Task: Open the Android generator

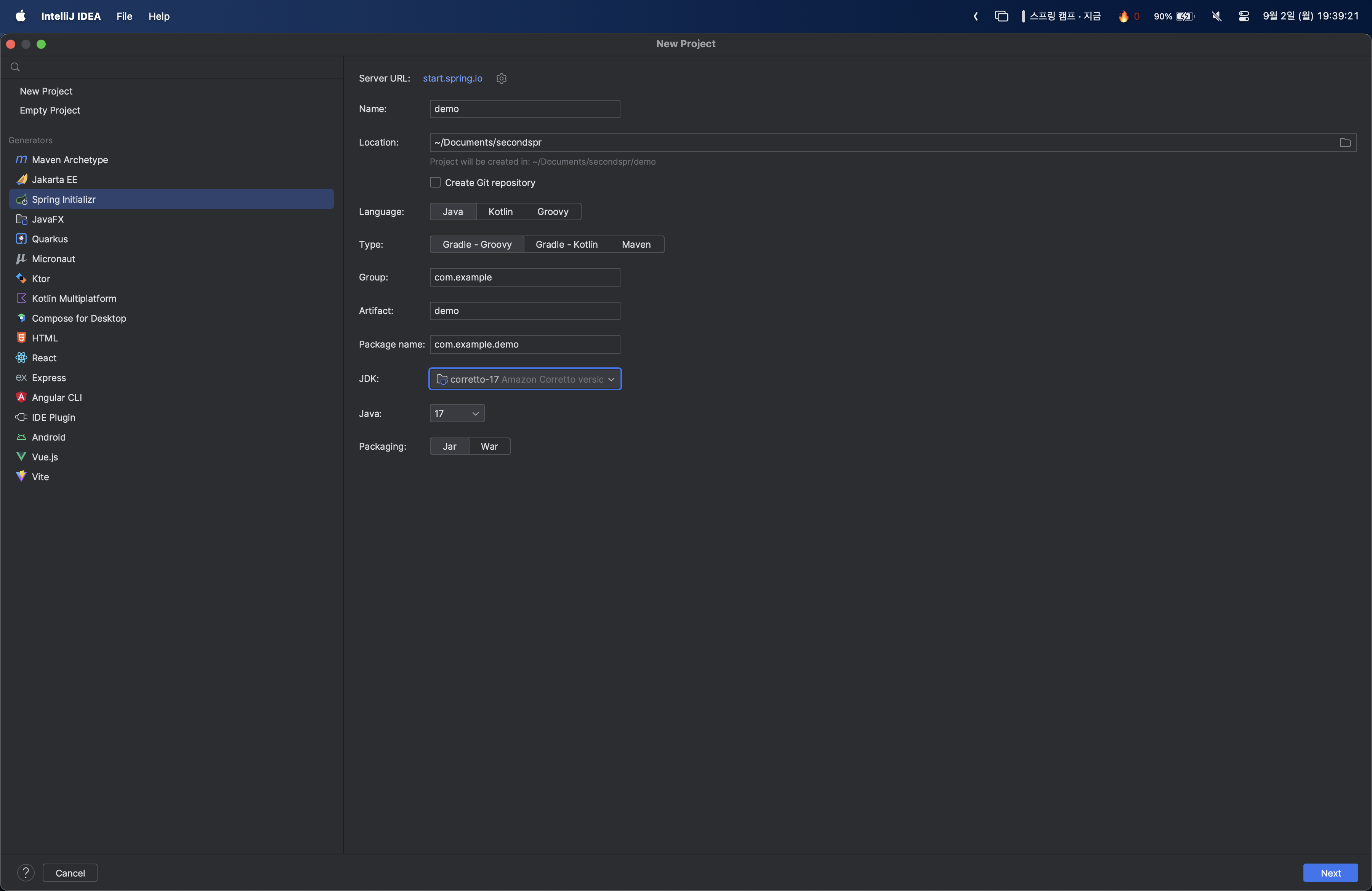Action: pos(48,437)
